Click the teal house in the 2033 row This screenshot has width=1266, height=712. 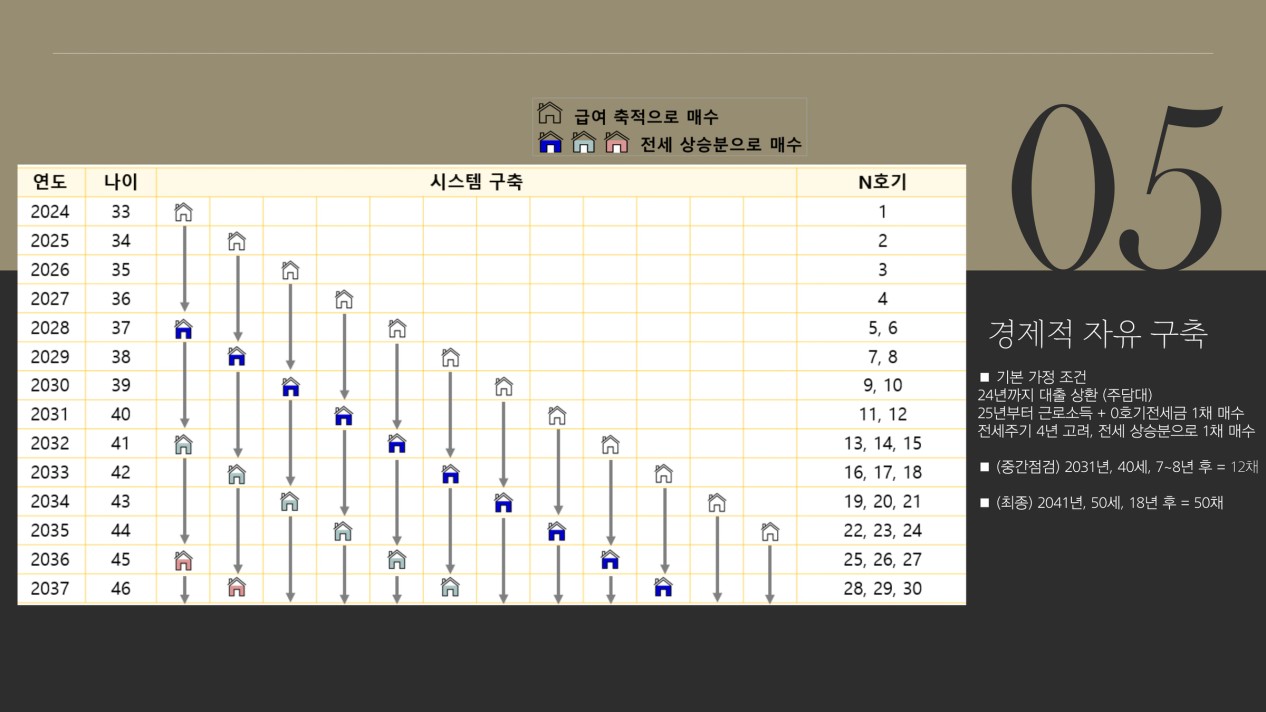(x=236, y=473)
